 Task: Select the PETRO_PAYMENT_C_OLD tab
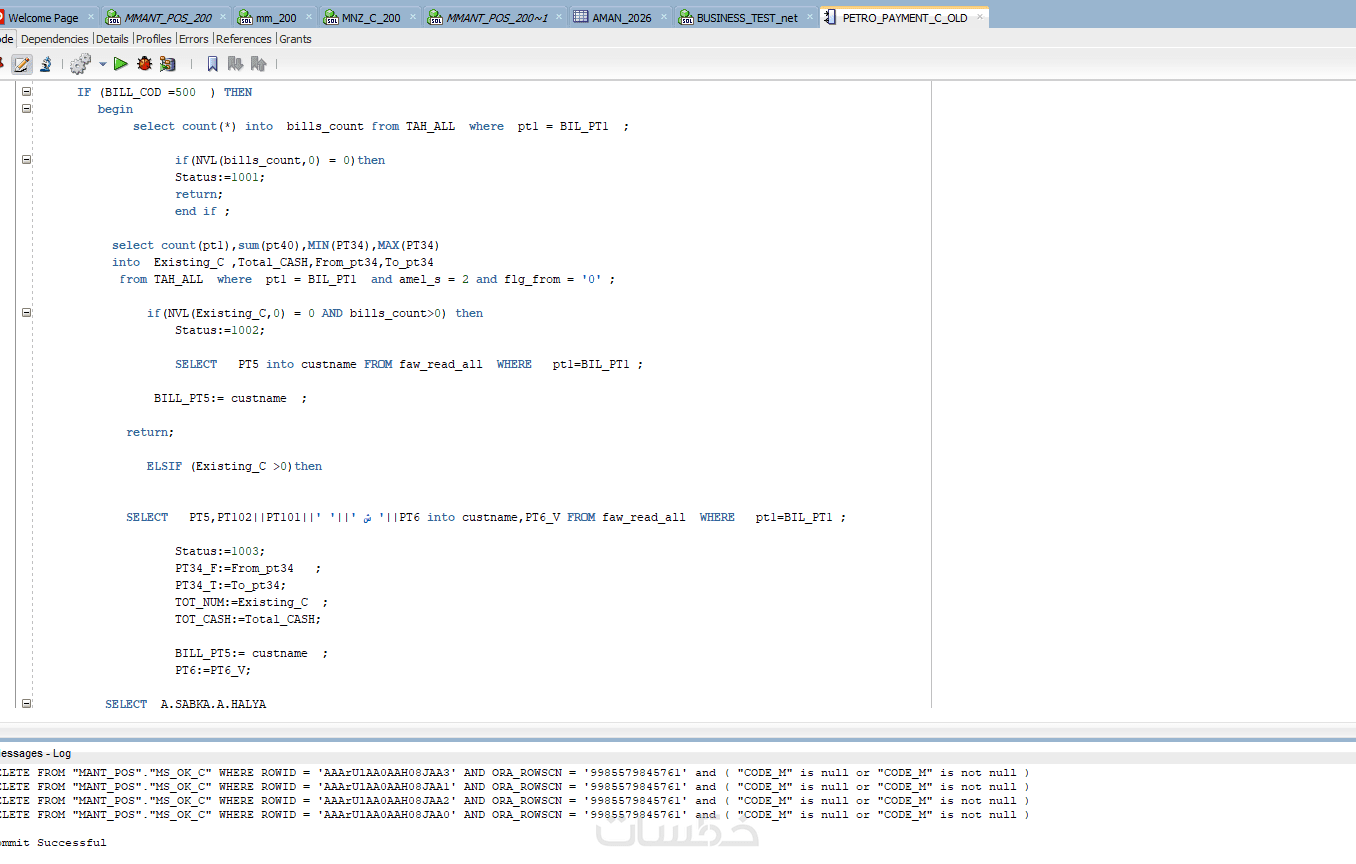tap(905, 18)
